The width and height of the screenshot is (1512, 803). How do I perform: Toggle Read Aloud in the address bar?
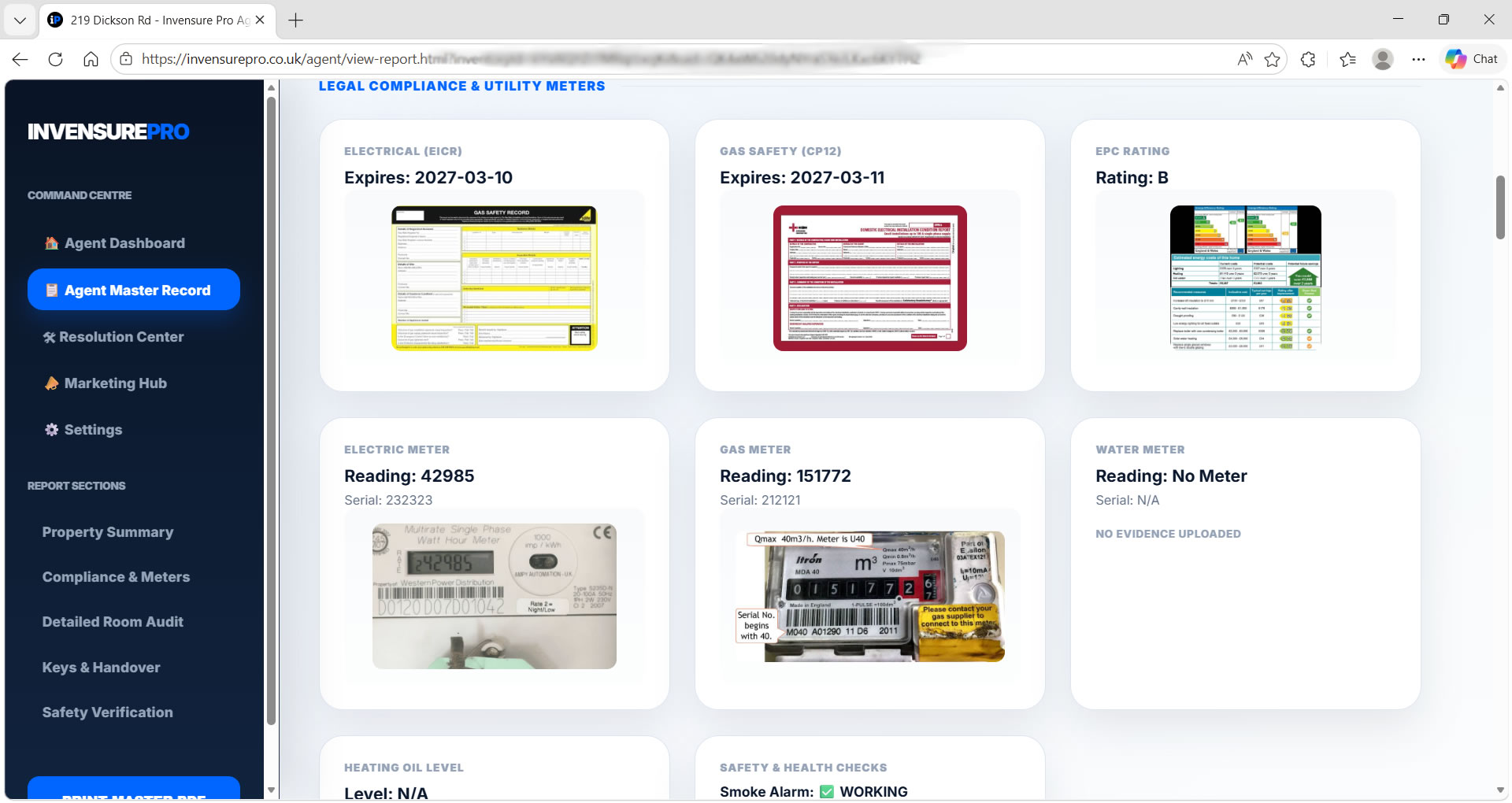tap(1245, 59)
